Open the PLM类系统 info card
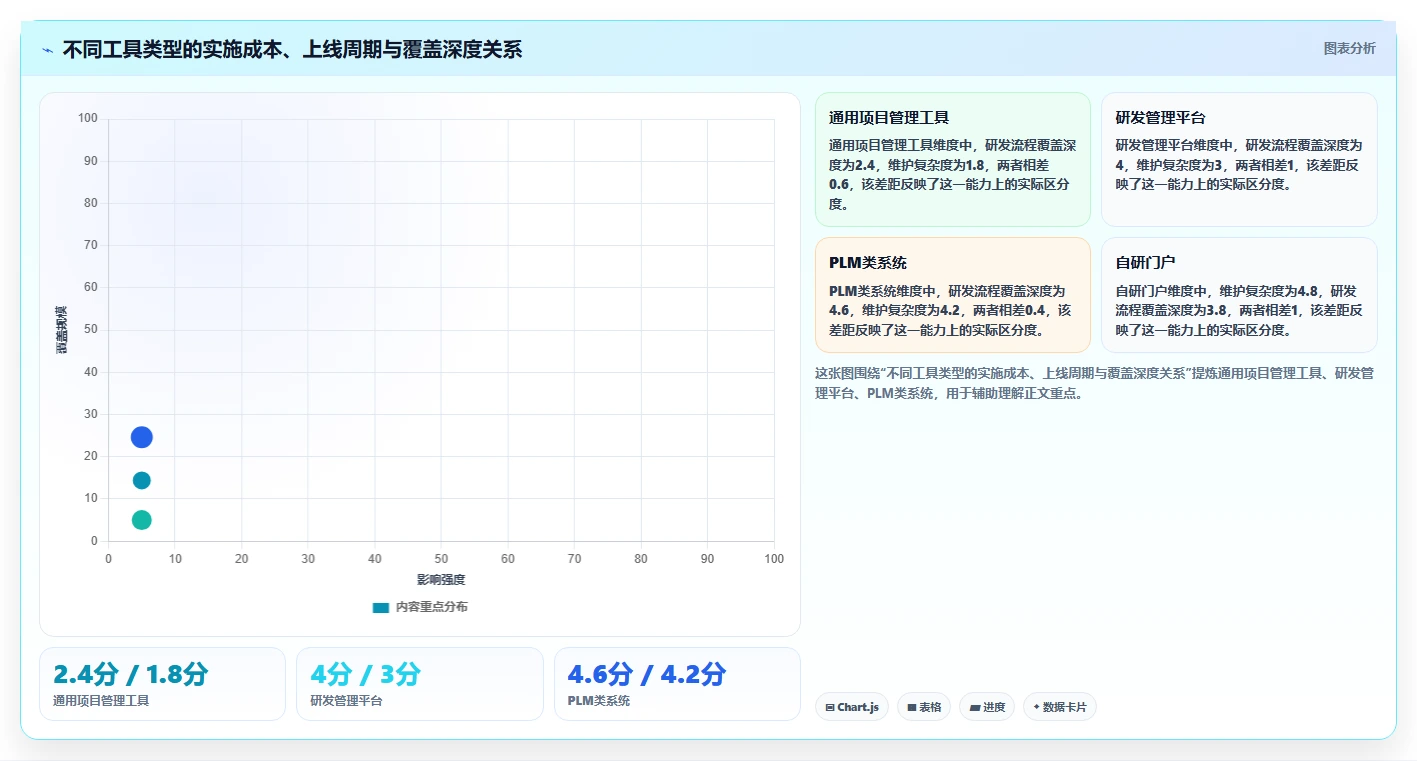 coord(952,295)
